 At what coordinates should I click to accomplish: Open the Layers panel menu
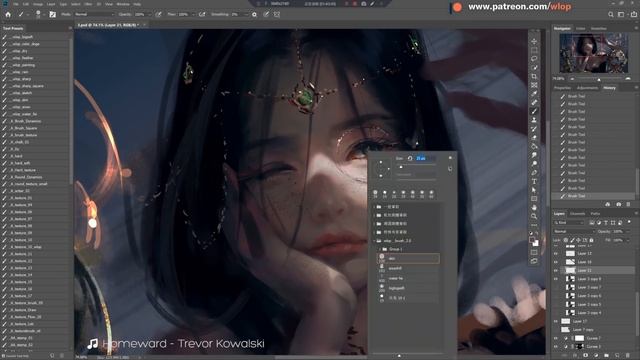636,213
